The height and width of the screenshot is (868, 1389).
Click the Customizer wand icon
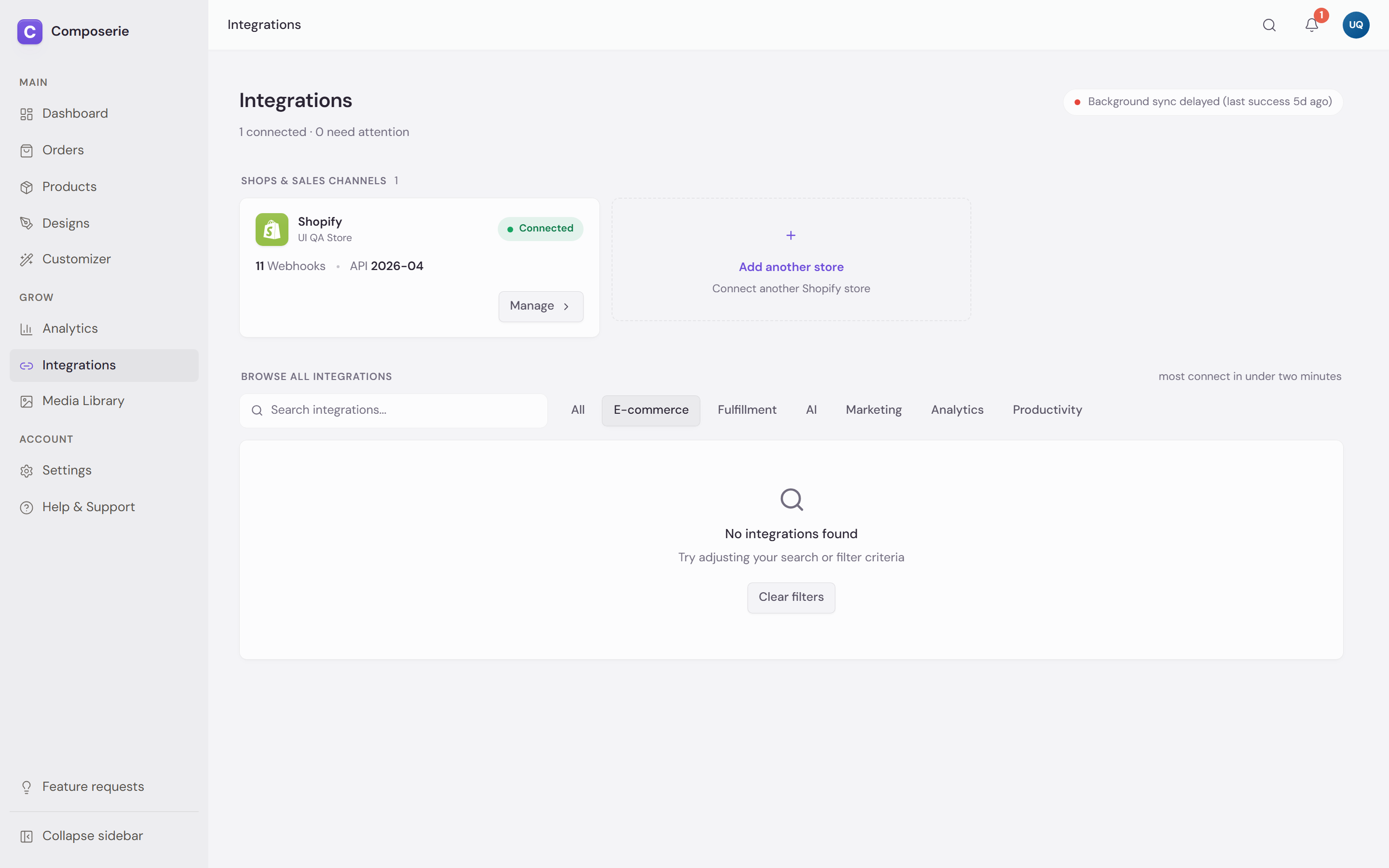coord(27,259)
